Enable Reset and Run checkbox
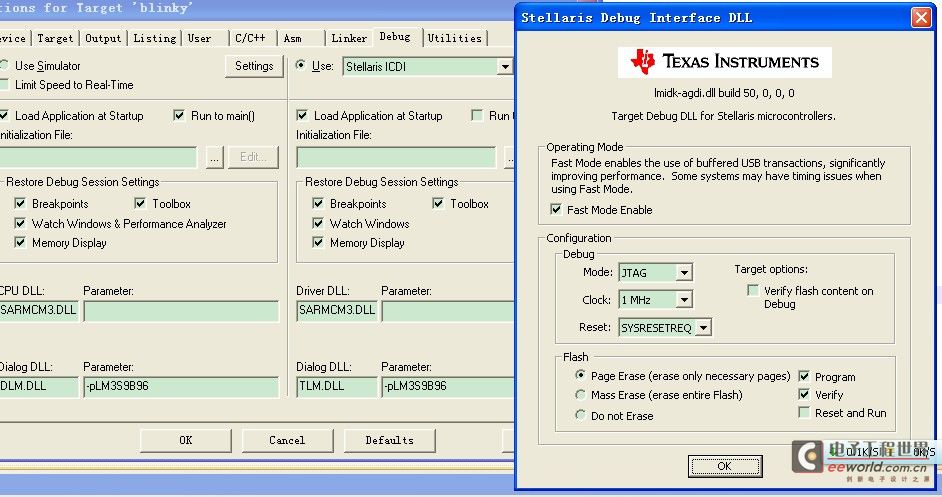942x497 pixels. (804, 412)
